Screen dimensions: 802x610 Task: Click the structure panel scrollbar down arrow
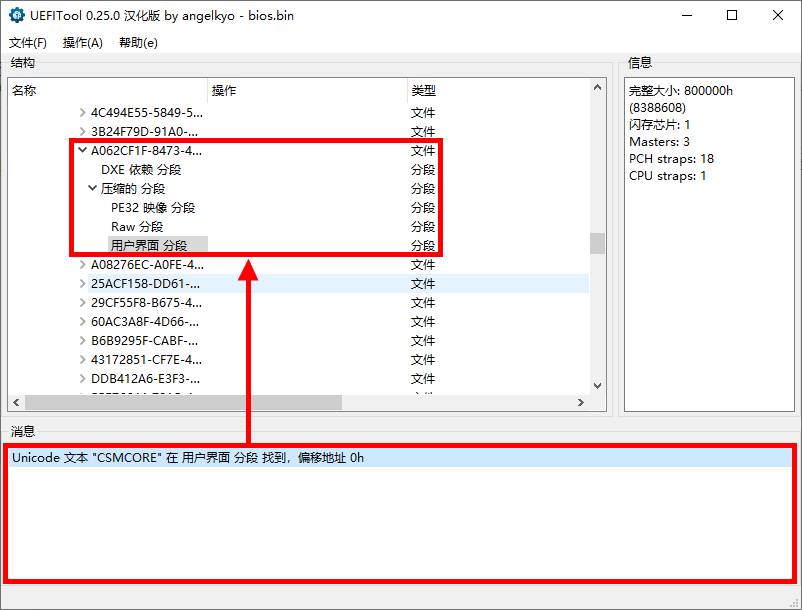pyautogui.click(x=597, y=385)
